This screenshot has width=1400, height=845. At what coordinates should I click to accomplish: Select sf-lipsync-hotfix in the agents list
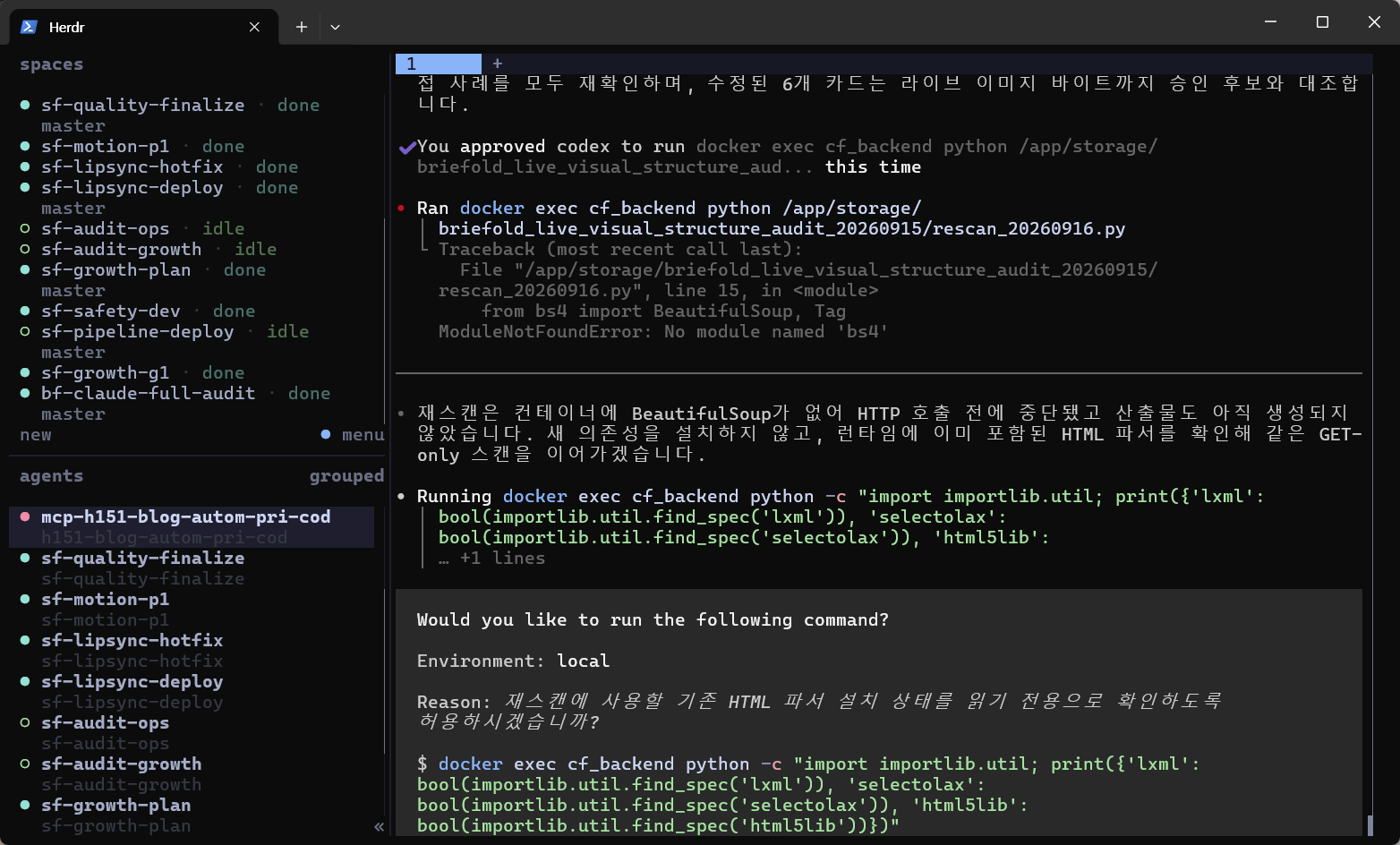132,640
